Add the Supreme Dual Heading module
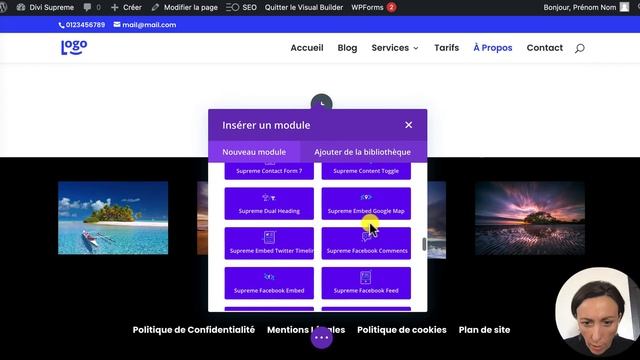Screen dimensions: 640x360 pos(269,204)
